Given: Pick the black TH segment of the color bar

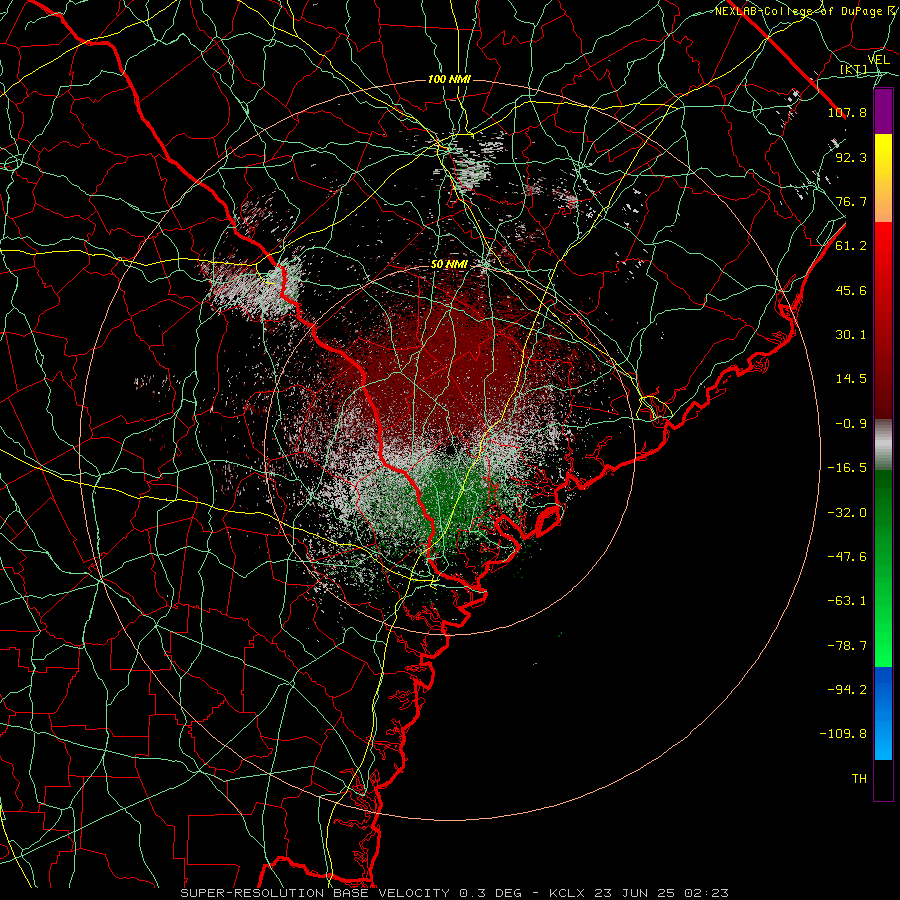Looking at the screenshot, I should (883, 779).
